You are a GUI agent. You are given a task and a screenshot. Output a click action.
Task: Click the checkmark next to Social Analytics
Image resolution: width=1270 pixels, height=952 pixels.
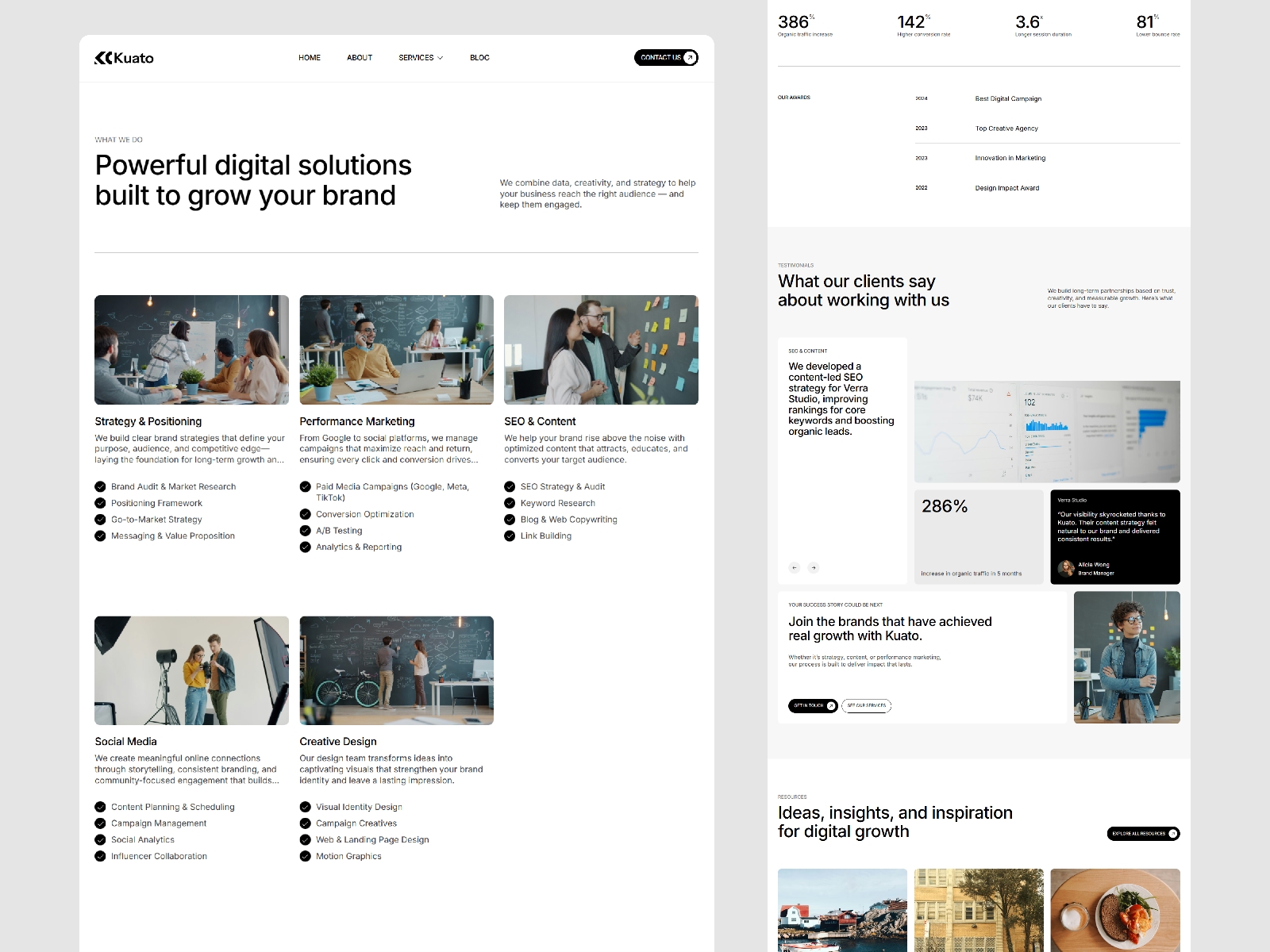(100, 839)
